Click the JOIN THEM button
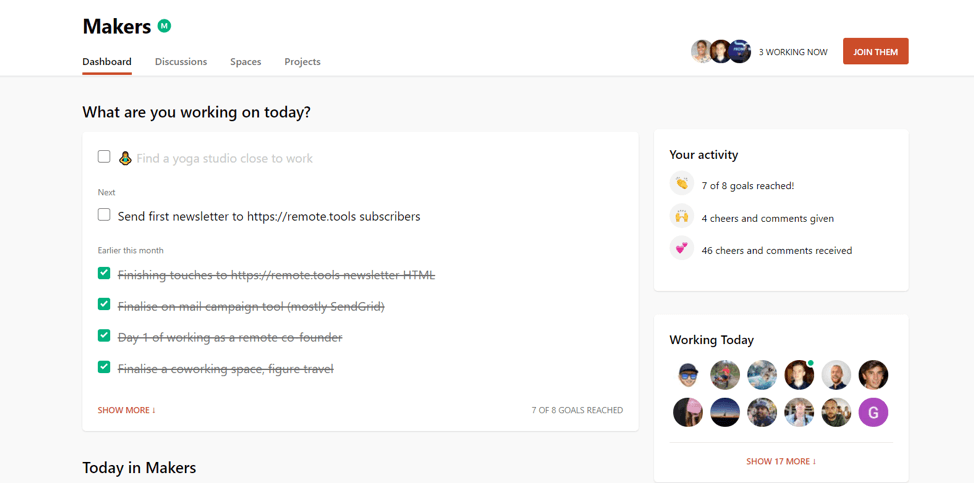 click(875, 52)
